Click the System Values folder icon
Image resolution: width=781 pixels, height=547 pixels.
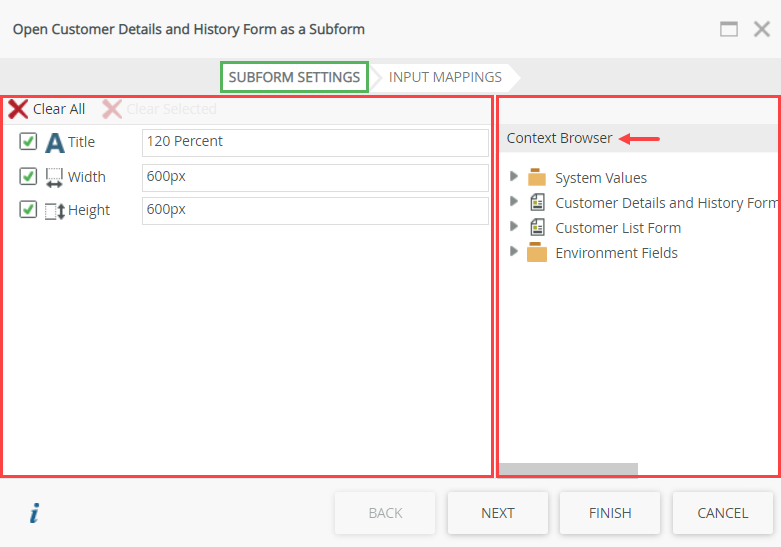pyautogui.click(x=536, y=177)
